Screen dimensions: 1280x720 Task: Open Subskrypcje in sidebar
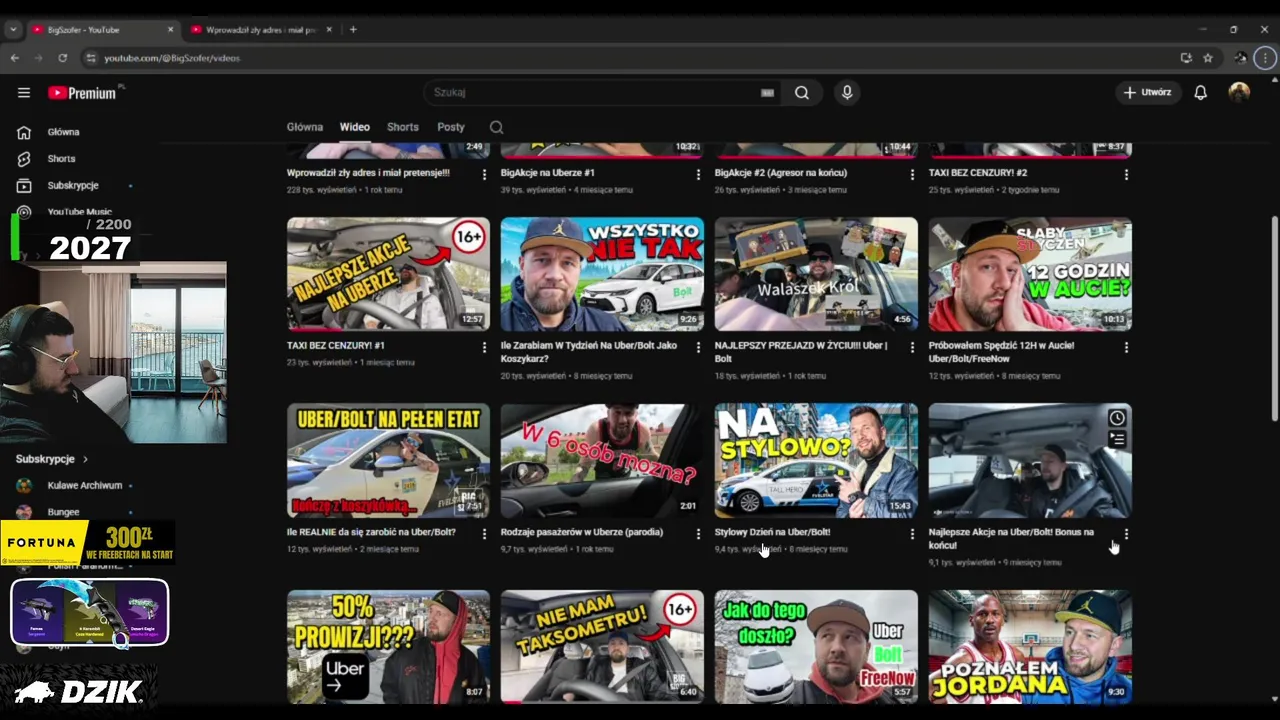point(73,186)
